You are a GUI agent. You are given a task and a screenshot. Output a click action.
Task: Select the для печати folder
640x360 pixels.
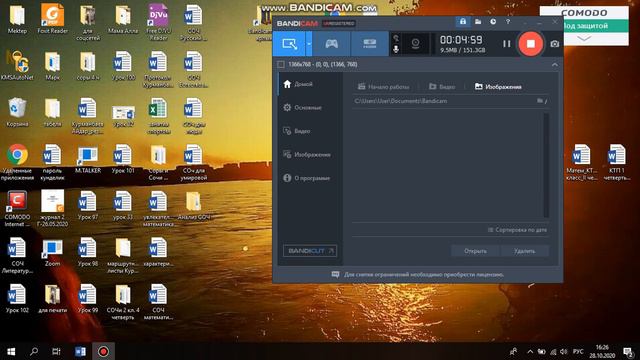[52, 299]
